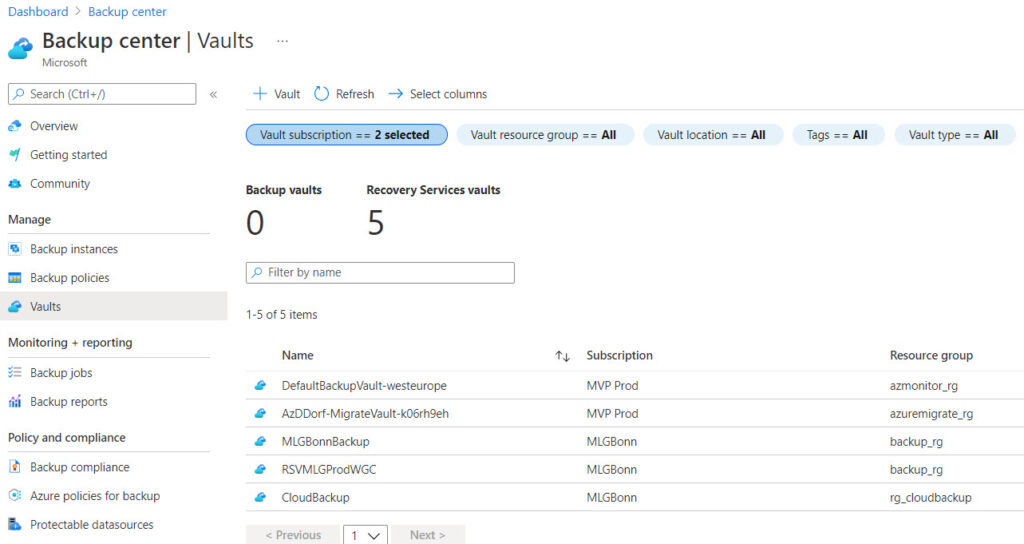Open Tags filter pill
This screenshot has width=1024, height=544.
838,135
